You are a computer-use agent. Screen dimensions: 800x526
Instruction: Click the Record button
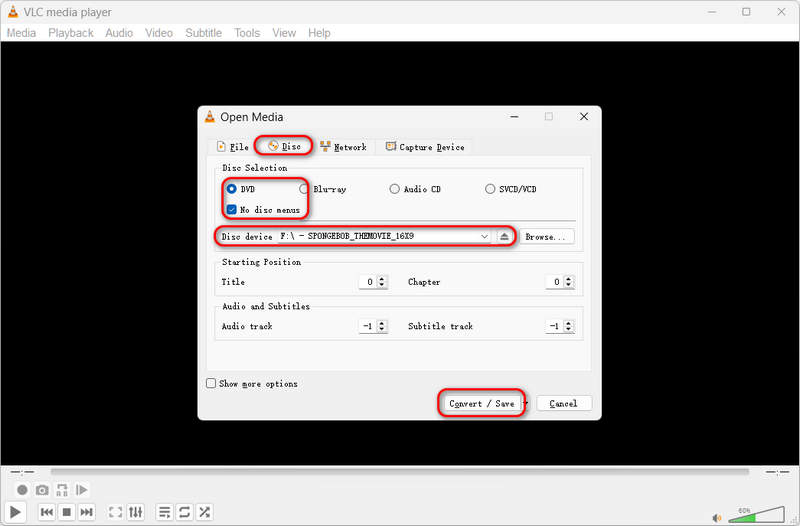[22, 490]
